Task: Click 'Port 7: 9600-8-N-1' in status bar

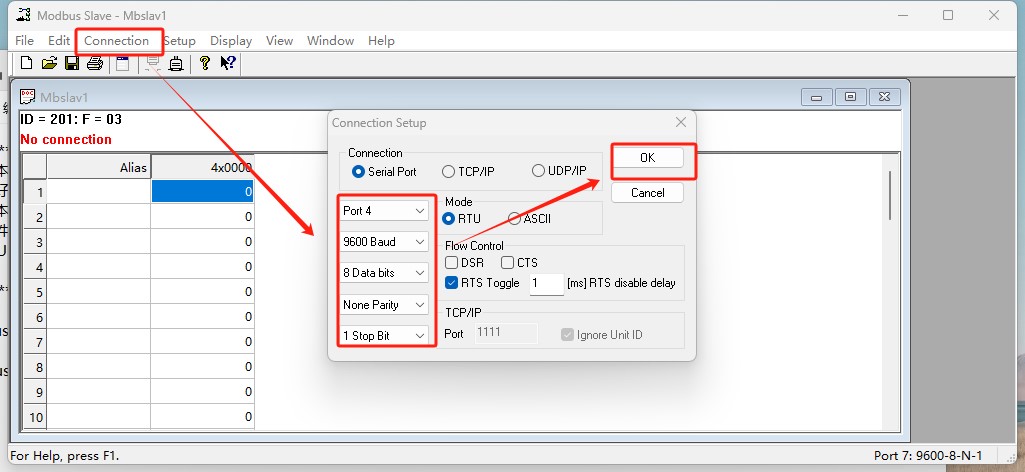Action: [928, 456]
